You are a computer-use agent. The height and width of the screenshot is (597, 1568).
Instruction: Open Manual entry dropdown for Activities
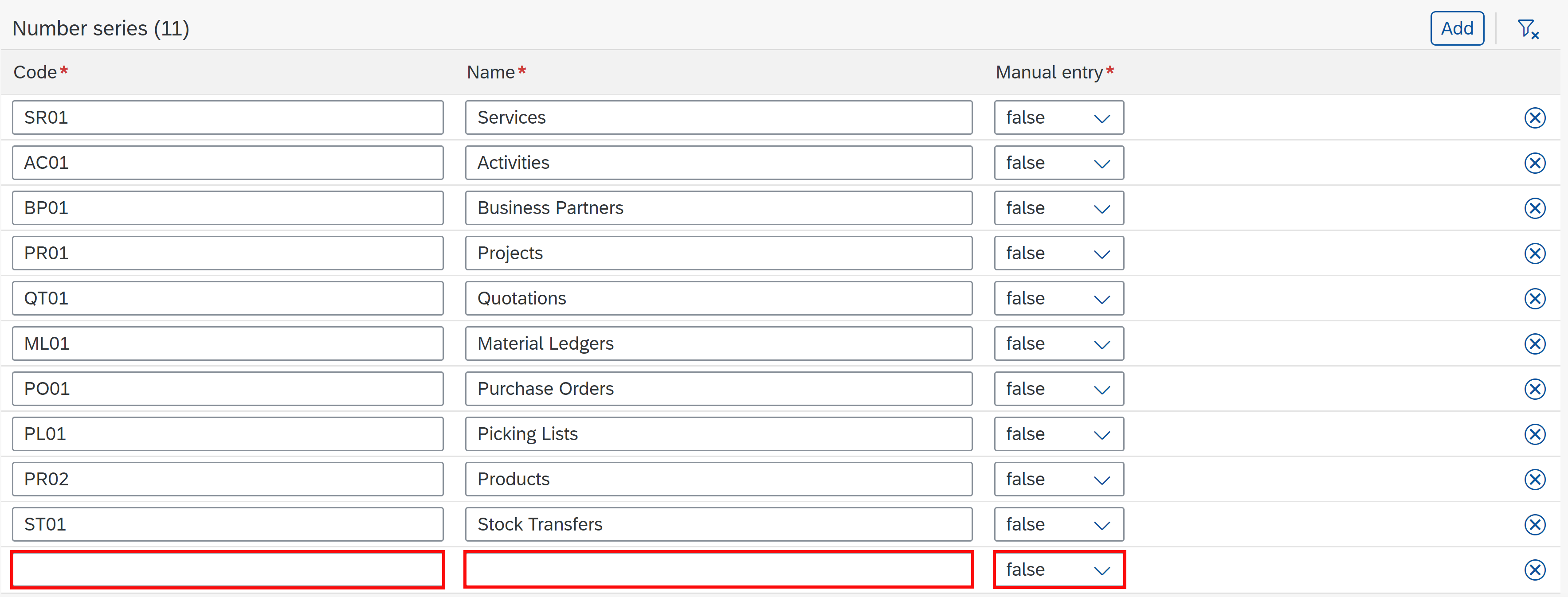pyautogui.click(x=1058, y=163)
